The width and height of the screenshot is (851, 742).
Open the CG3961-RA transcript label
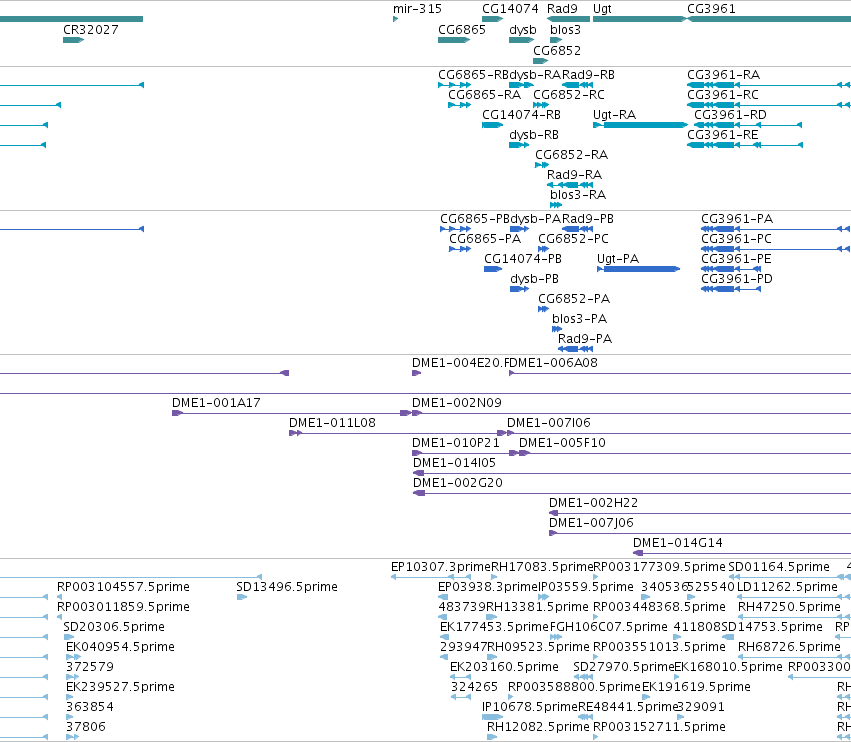(723, 74)
